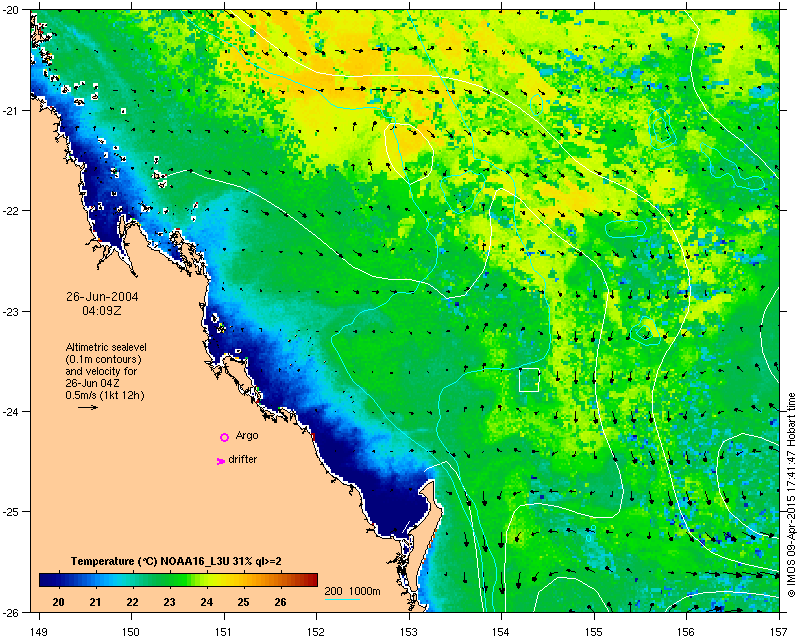Click the longitude axis label 153

[409, 632]
